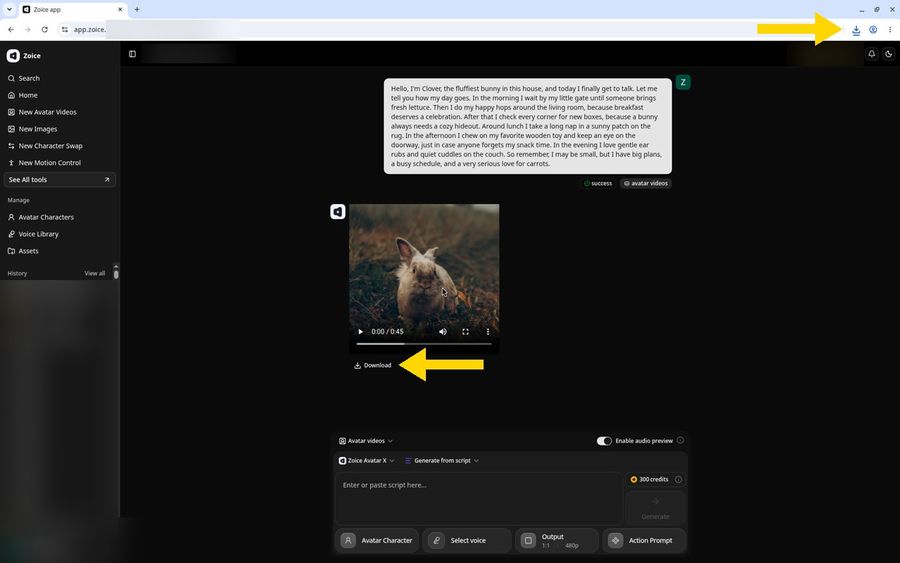900x563 pixels.
Task: Expand Avatar videos dropdown
Action: (366, 441)
